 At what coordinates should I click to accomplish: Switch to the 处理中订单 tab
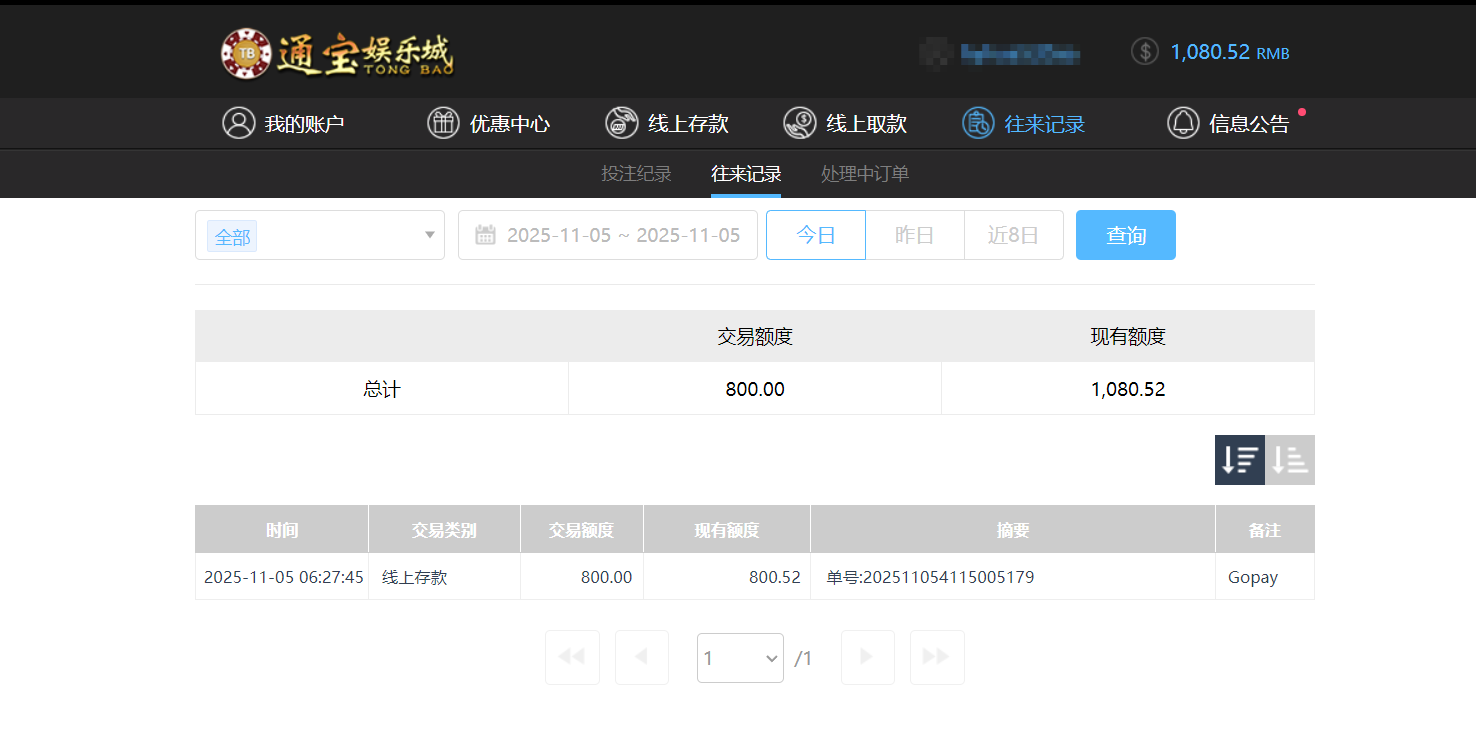click(863, 173)
